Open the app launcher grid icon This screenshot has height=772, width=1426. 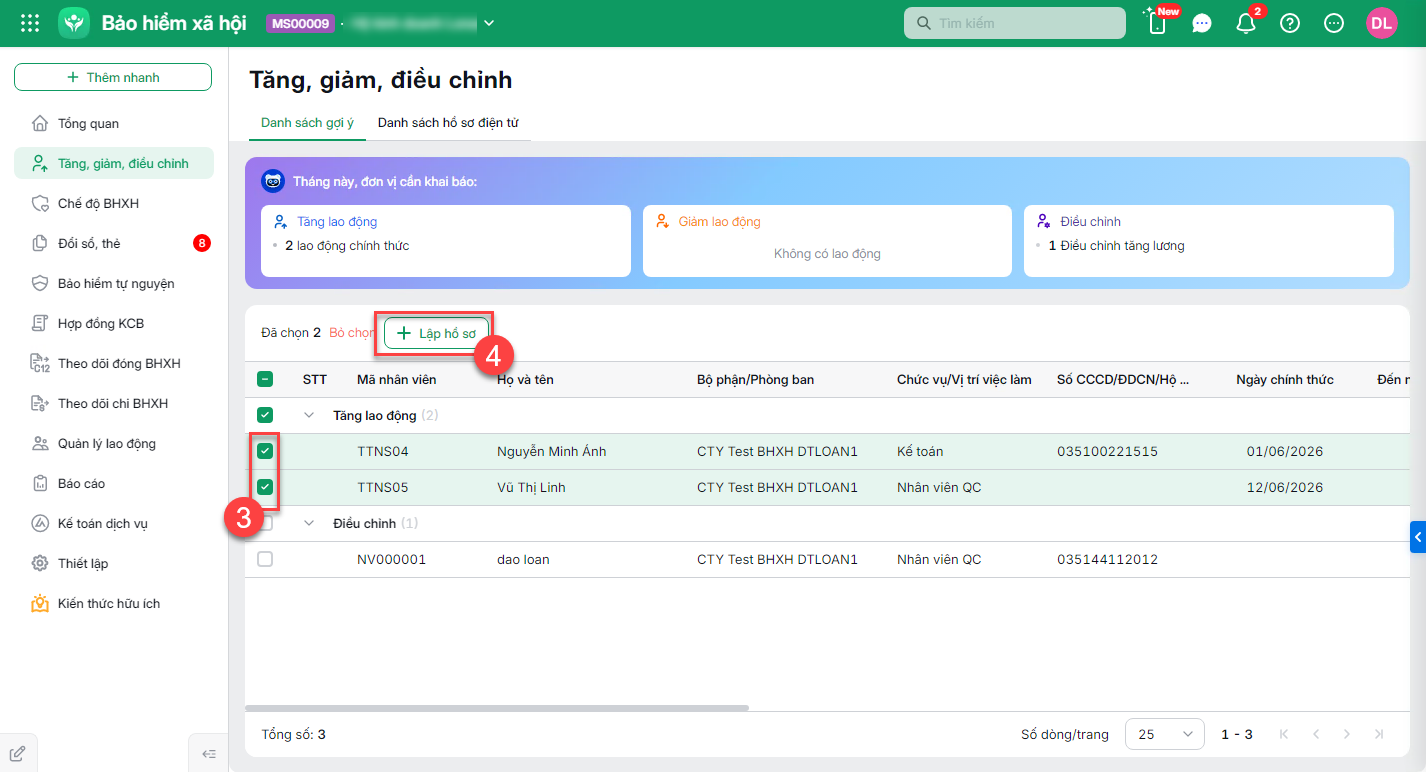[30, 23]
